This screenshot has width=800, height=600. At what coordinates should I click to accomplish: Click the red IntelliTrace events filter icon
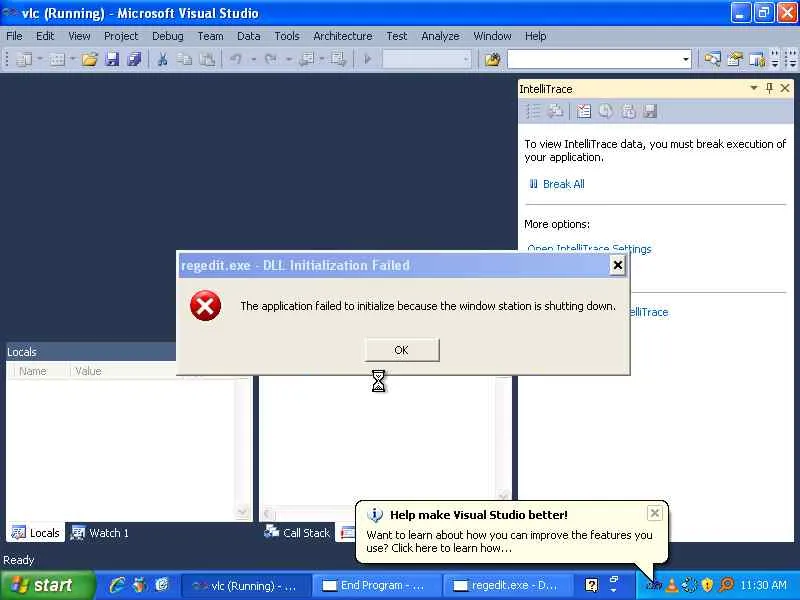tap(584, 111)
